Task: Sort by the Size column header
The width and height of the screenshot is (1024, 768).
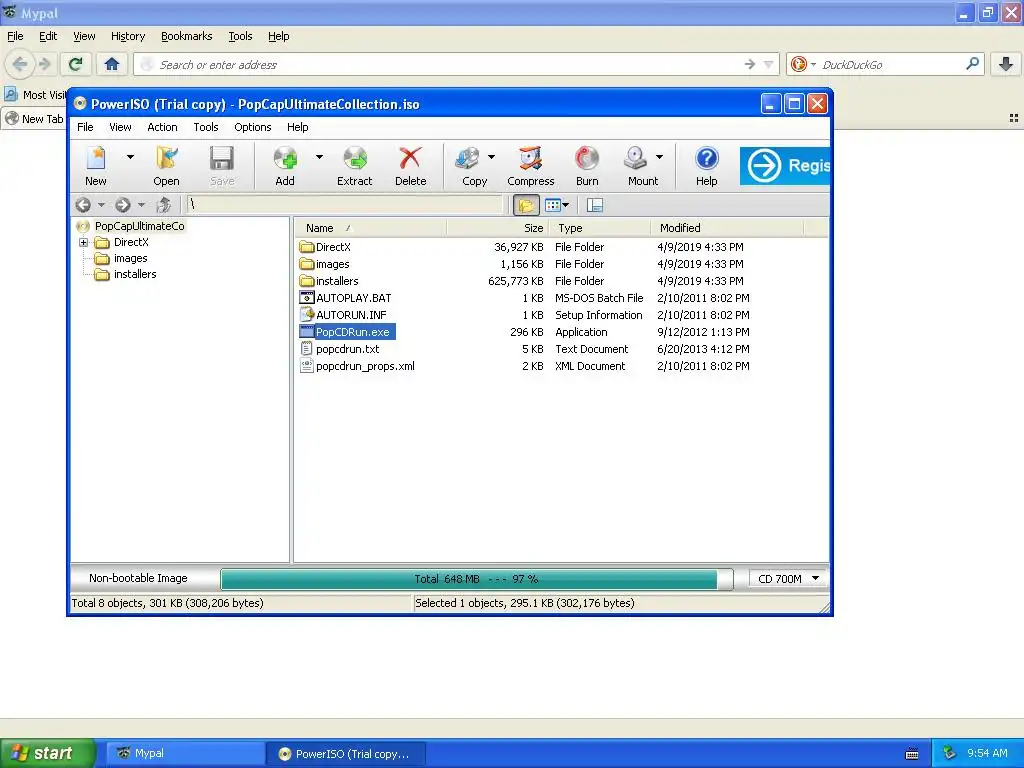Action: click(x=498, y=228)
